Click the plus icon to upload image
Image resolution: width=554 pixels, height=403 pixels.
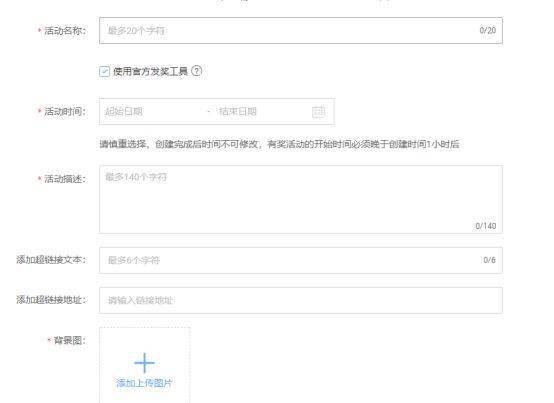point(144,363)
